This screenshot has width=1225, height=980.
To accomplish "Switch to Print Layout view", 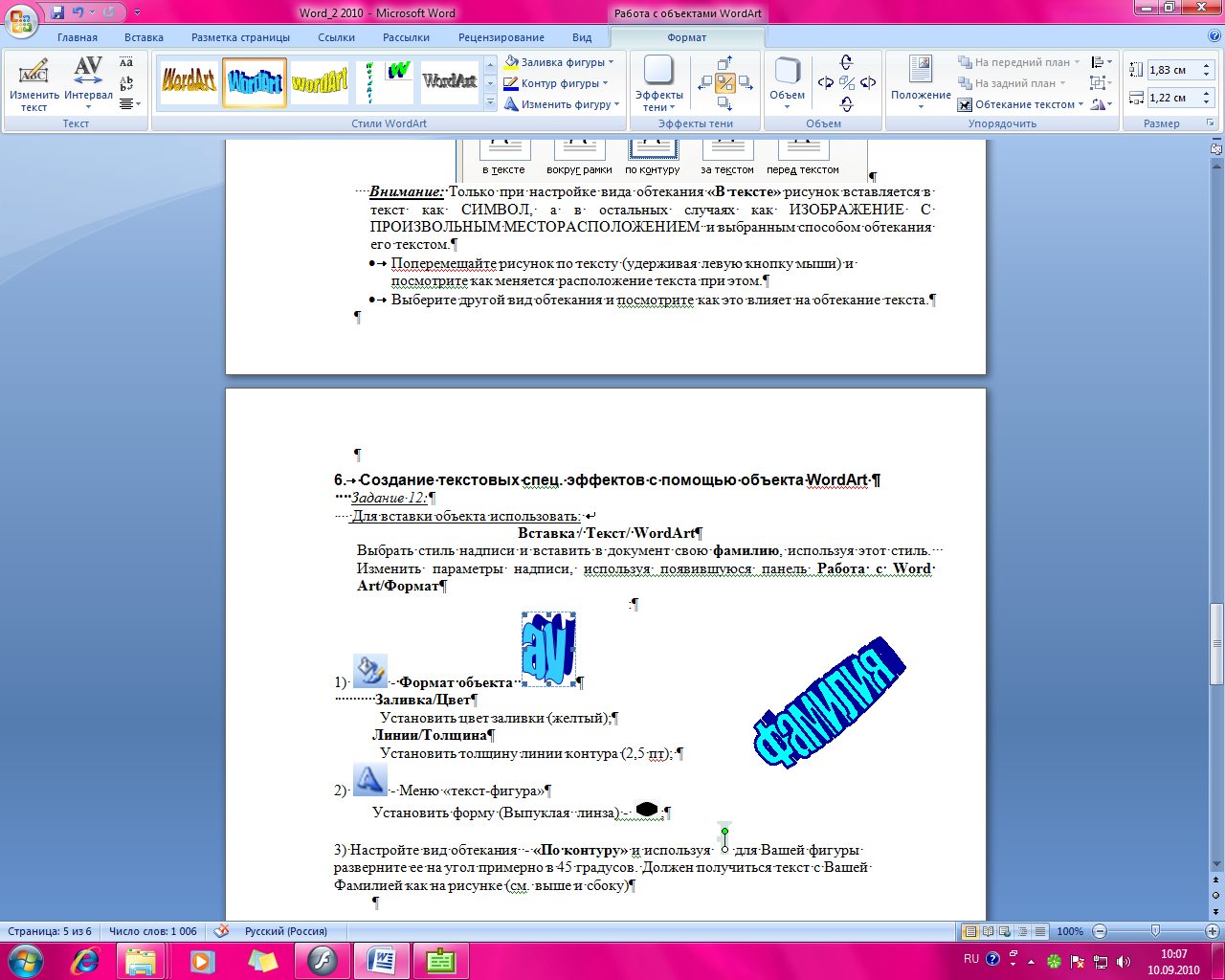I will 970,931.
